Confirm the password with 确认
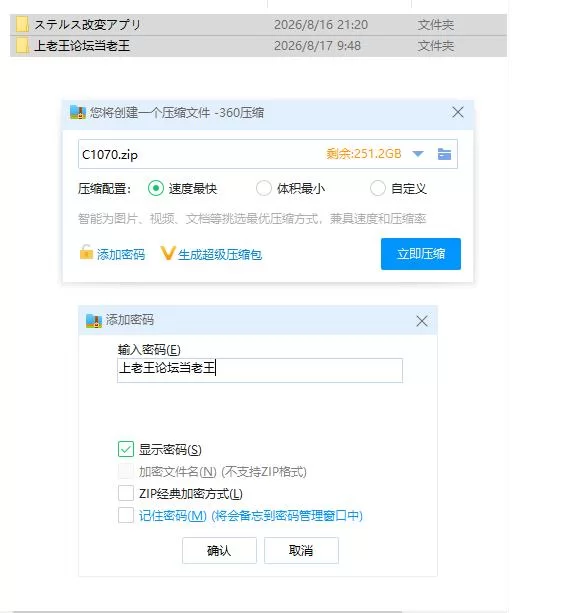 click(219, 550)
